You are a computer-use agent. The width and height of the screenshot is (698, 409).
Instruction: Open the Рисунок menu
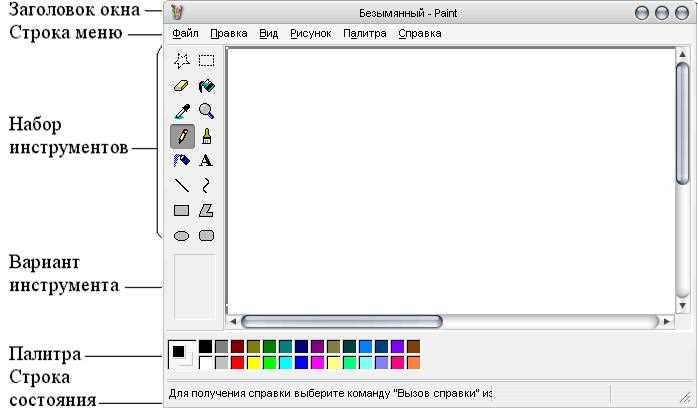coord(311,33)
